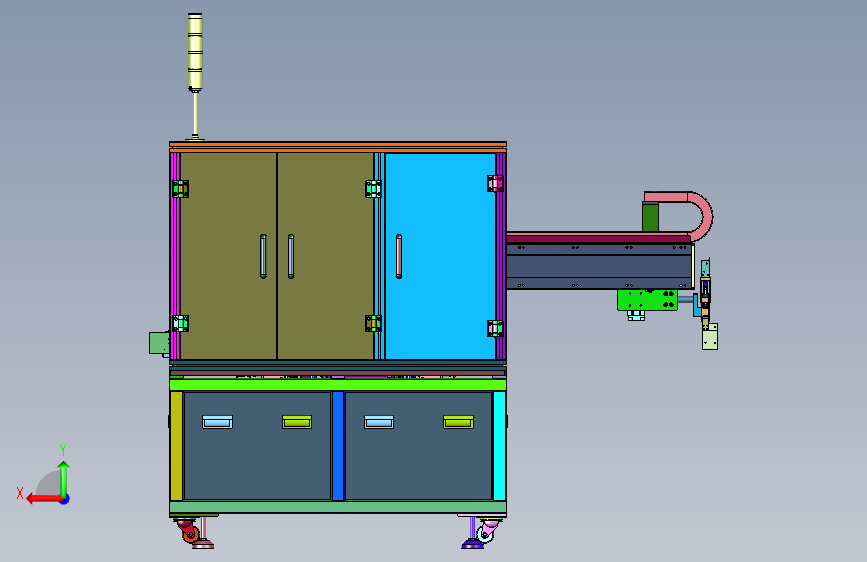The width and height of the screenshot is (867, 562).
Task: Select the small cyan block below green slider plate
Action: pos(636,315)
